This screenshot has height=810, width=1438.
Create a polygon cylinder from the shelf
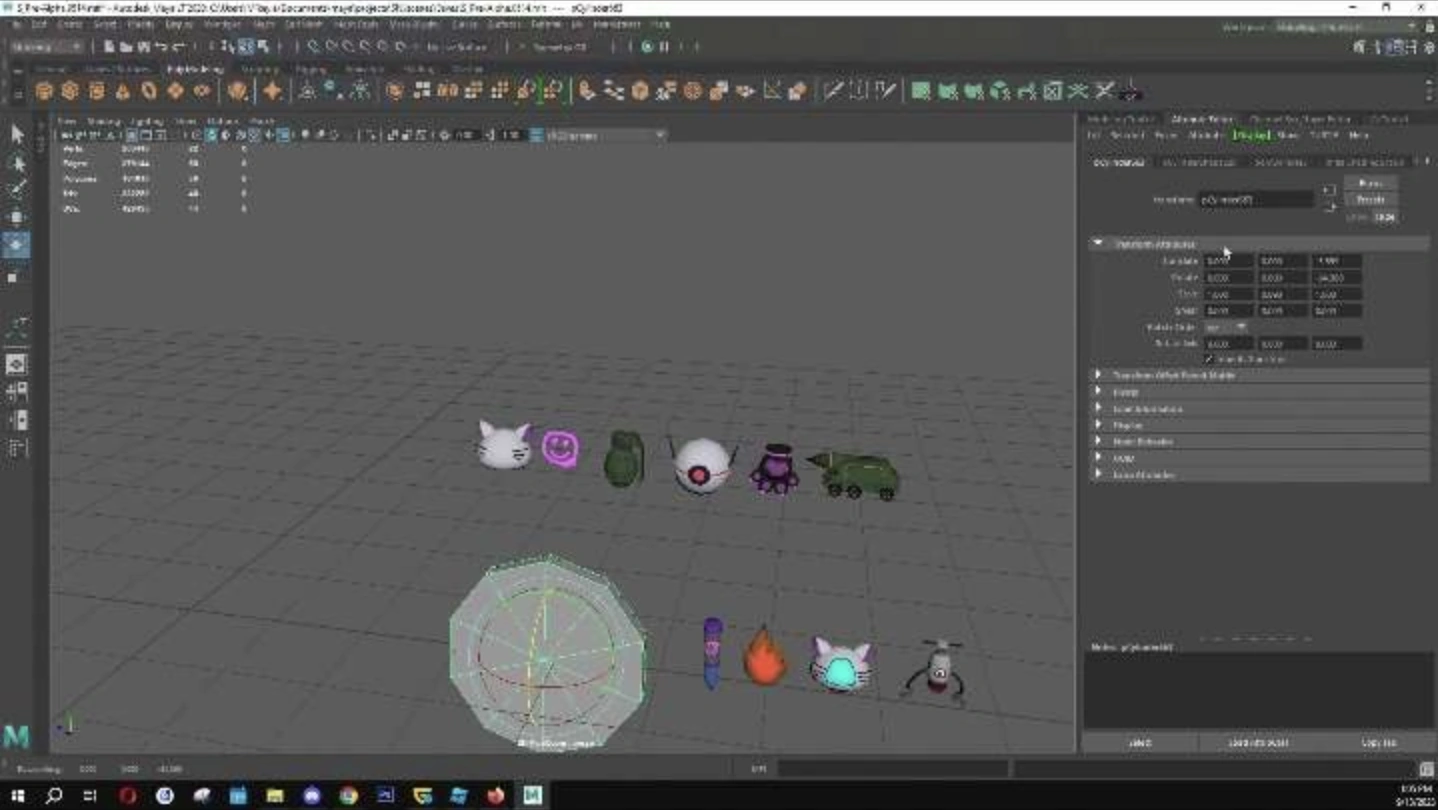coord(96,91)
